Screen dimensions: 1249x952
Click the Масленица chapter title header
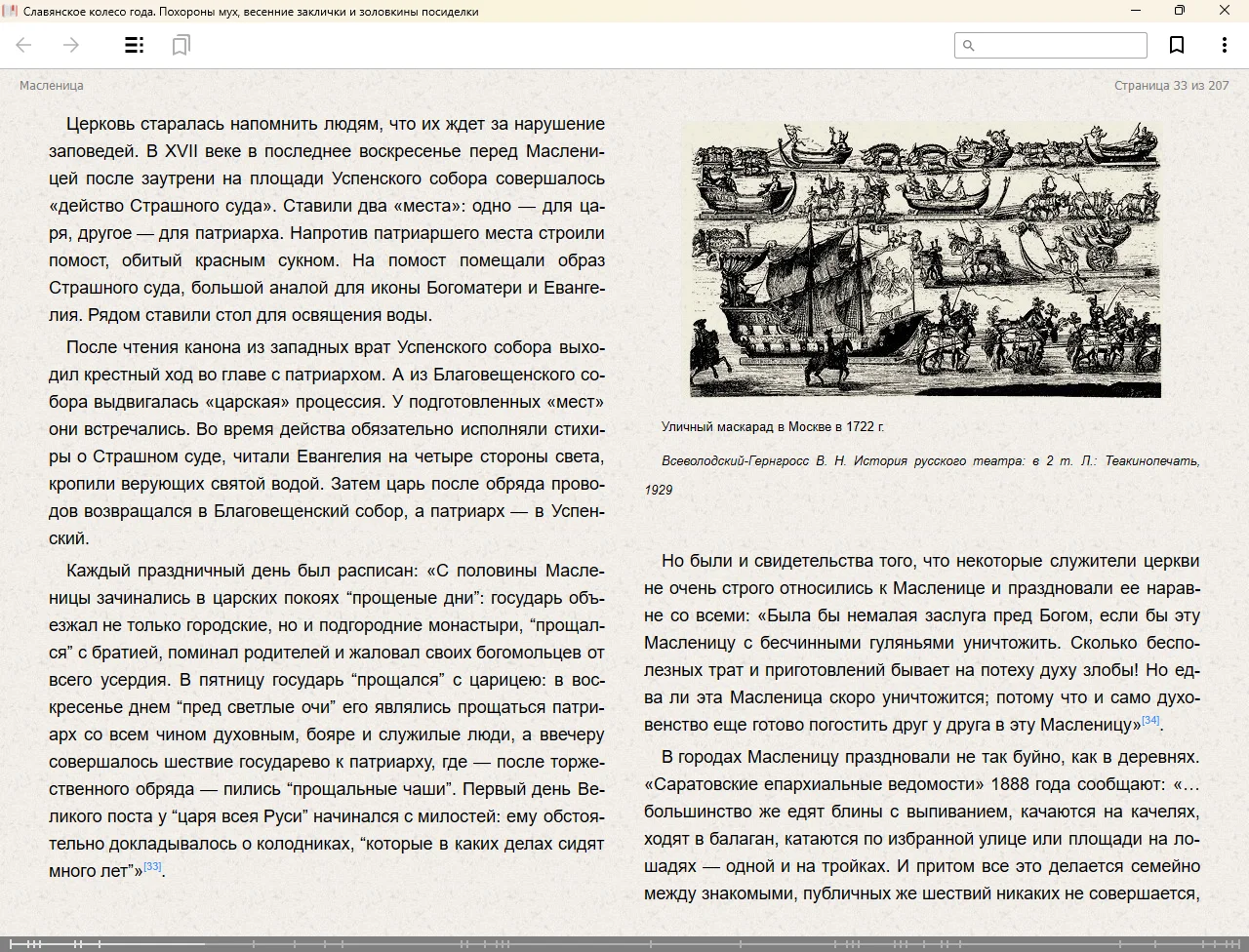[52, 86]
